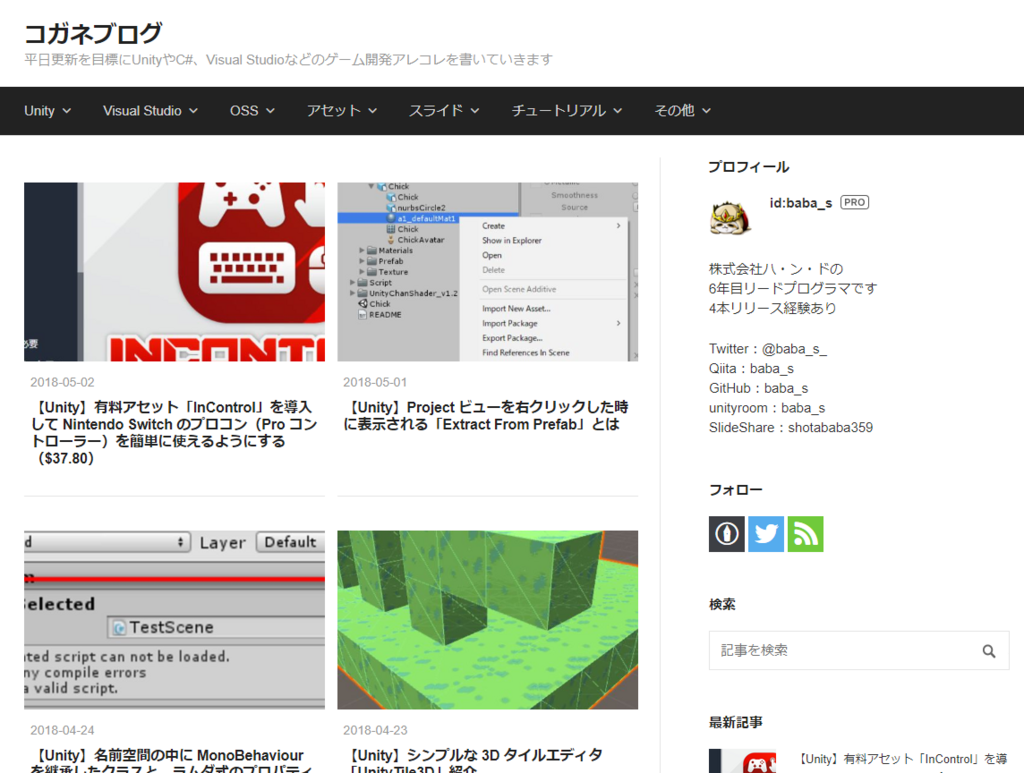1024x773 pixels.
Task: Click the Twitter：@baba_s_ profile line
Action: pos(768,349)
